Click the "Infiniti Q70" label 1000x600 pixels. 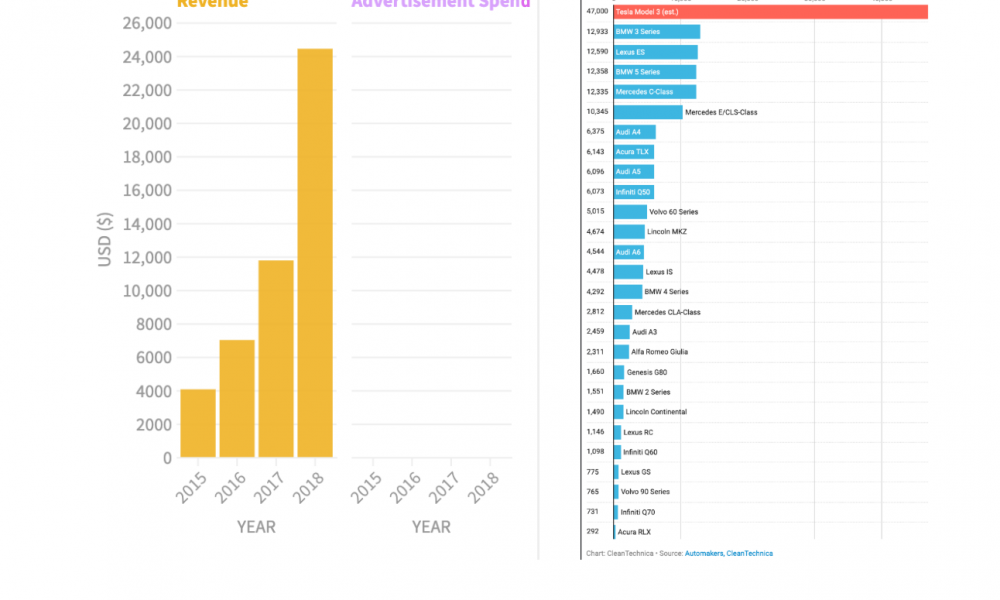(x=638, y=512)
